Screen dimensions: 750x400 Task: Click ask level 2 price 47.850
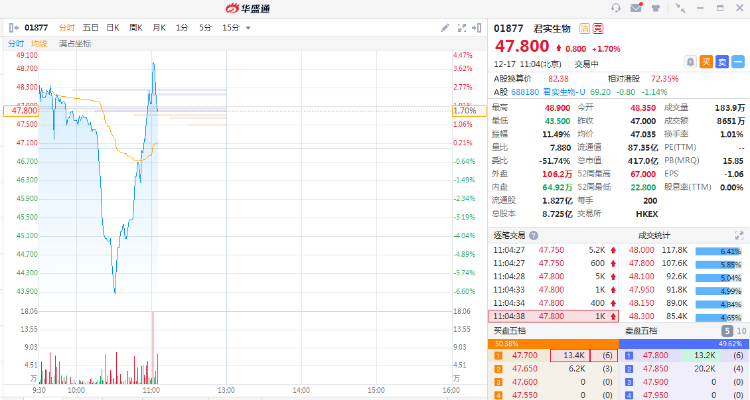[x=655, y=369]
